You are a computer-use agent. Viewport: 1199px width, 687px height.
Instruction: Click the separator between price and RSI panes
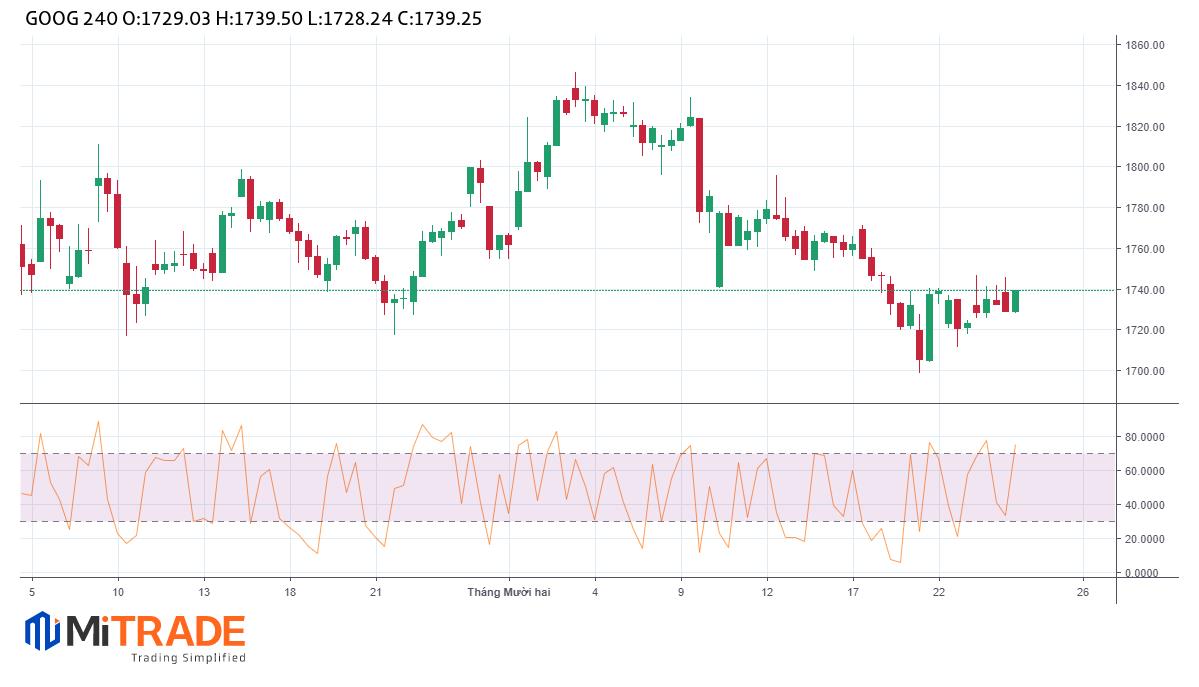(x=560, y=403)
